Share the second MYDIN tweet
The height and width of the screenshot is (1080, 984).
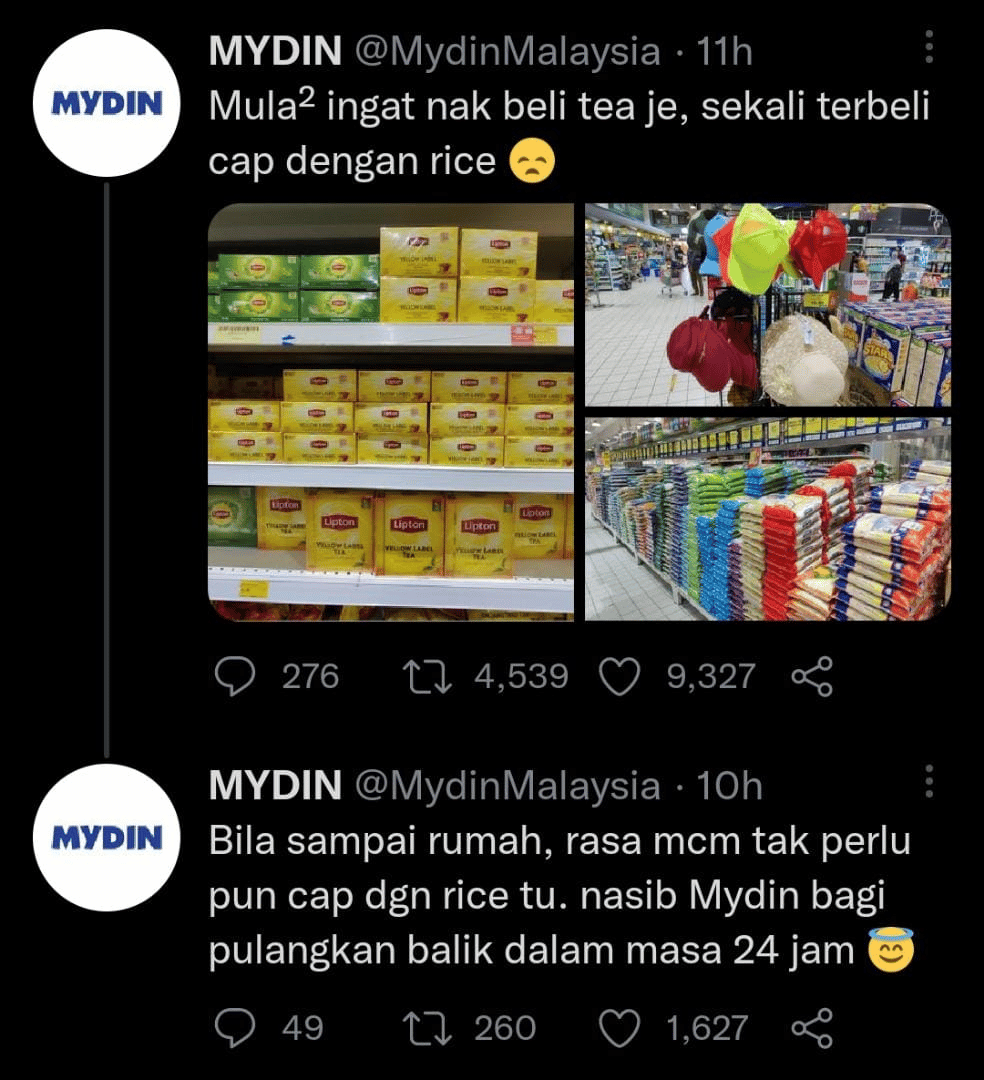point(813,1028)
